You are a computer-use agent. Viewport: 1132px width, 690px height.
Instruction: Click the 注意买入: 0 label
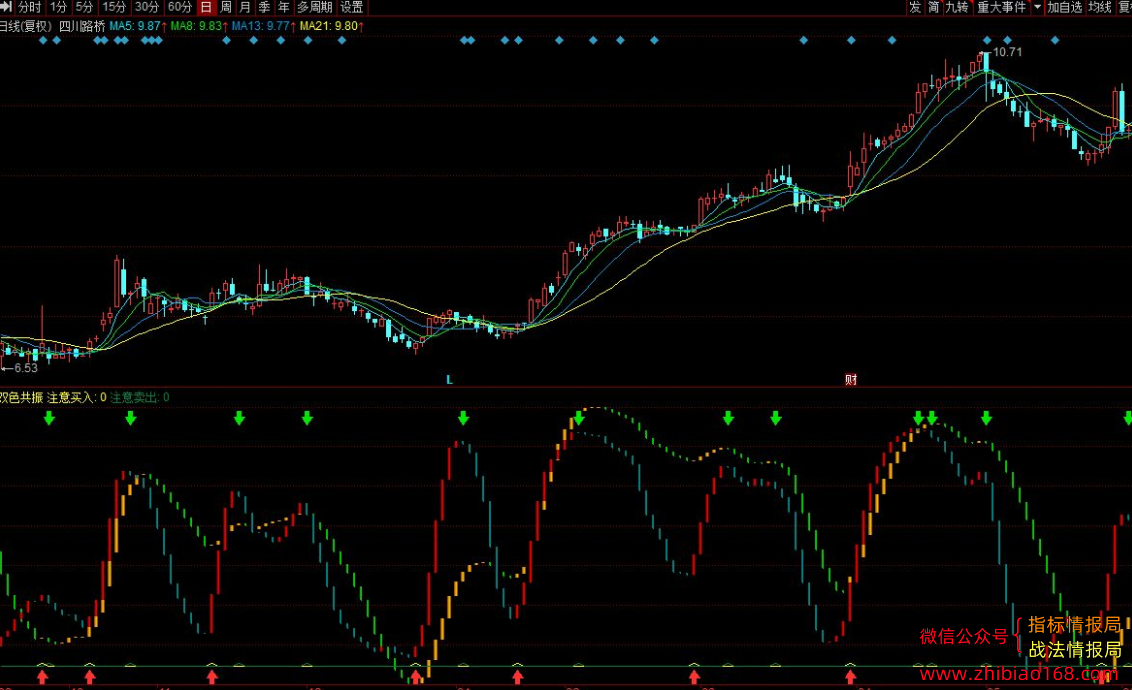(77, 398)
